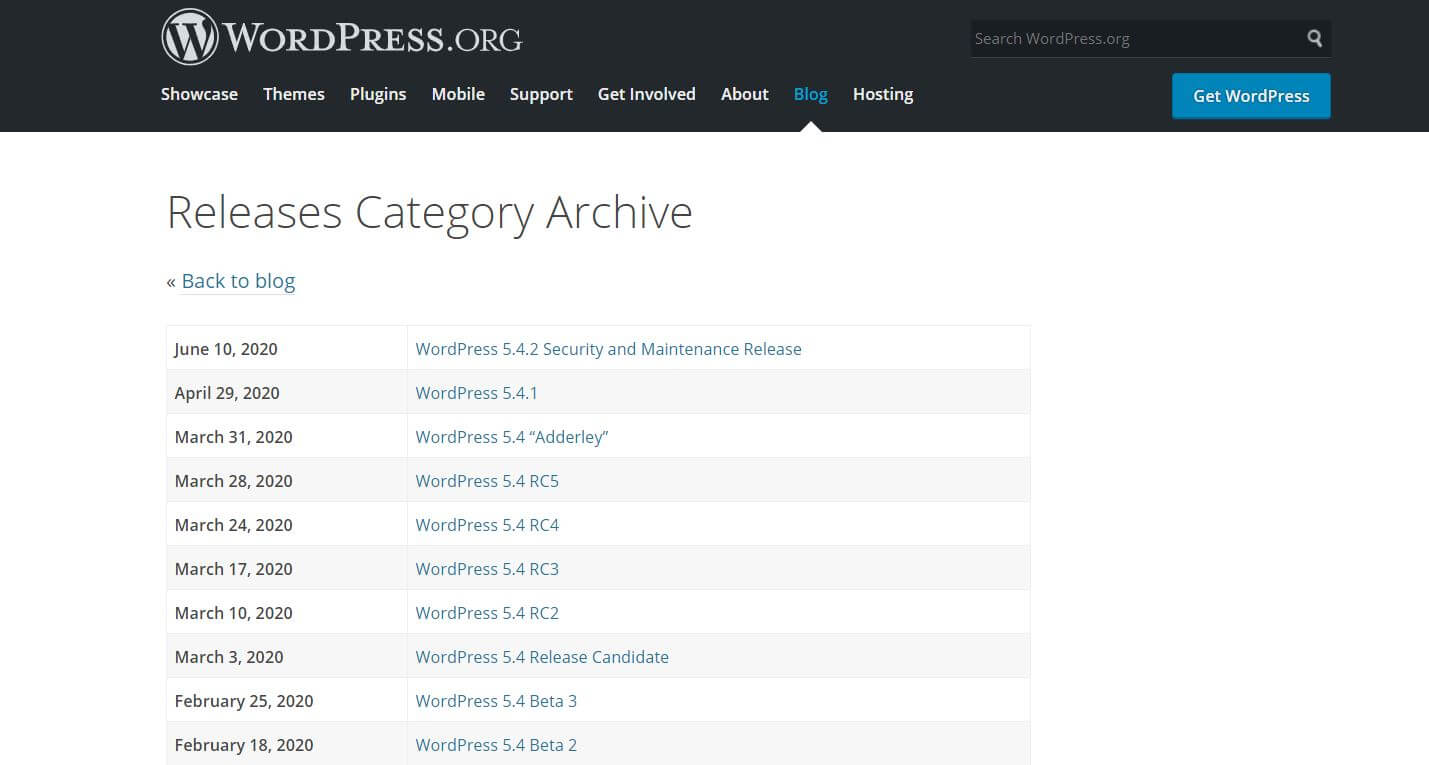Click the Get WordPress button
This screenshot has height=765, width=1429.
coord(1251,96)
